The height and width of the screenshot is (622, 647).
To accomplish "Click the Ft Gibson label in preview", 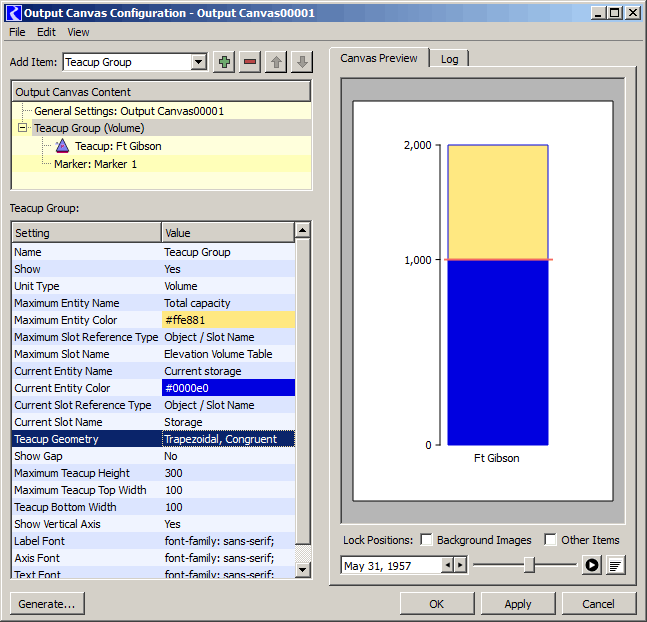I will click(496, 458).
